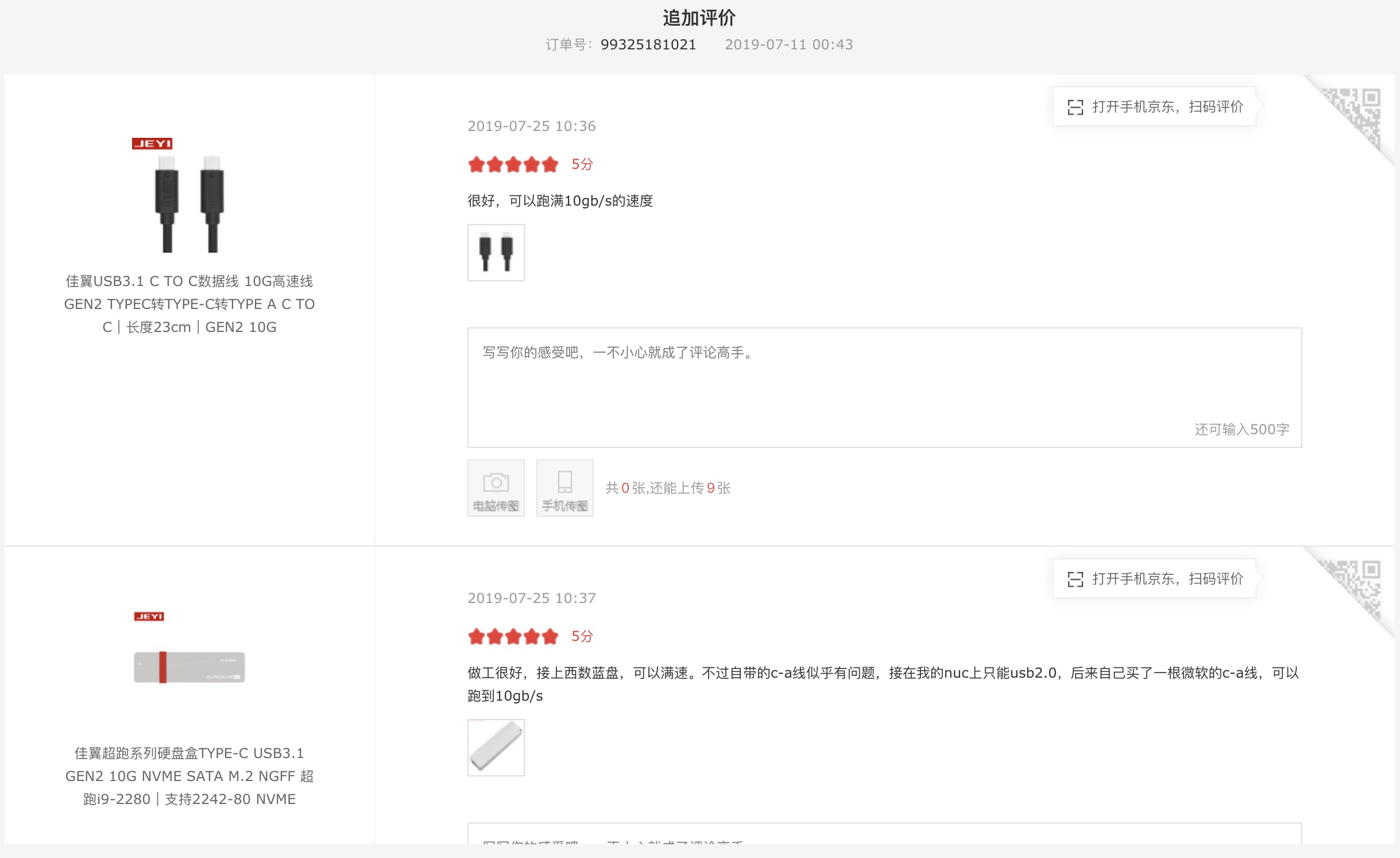
Task: Click scan icon in first review banner
Action: coord(1075,107)
